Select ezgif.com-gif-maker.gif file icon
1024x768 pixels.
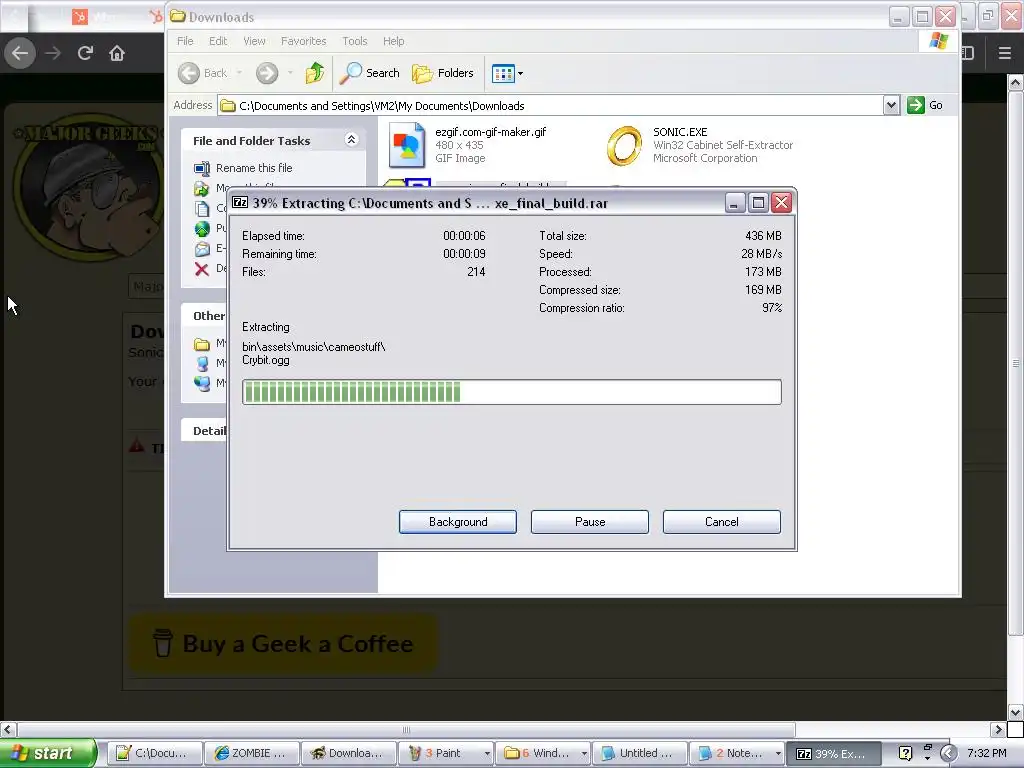tap(408, 145)
